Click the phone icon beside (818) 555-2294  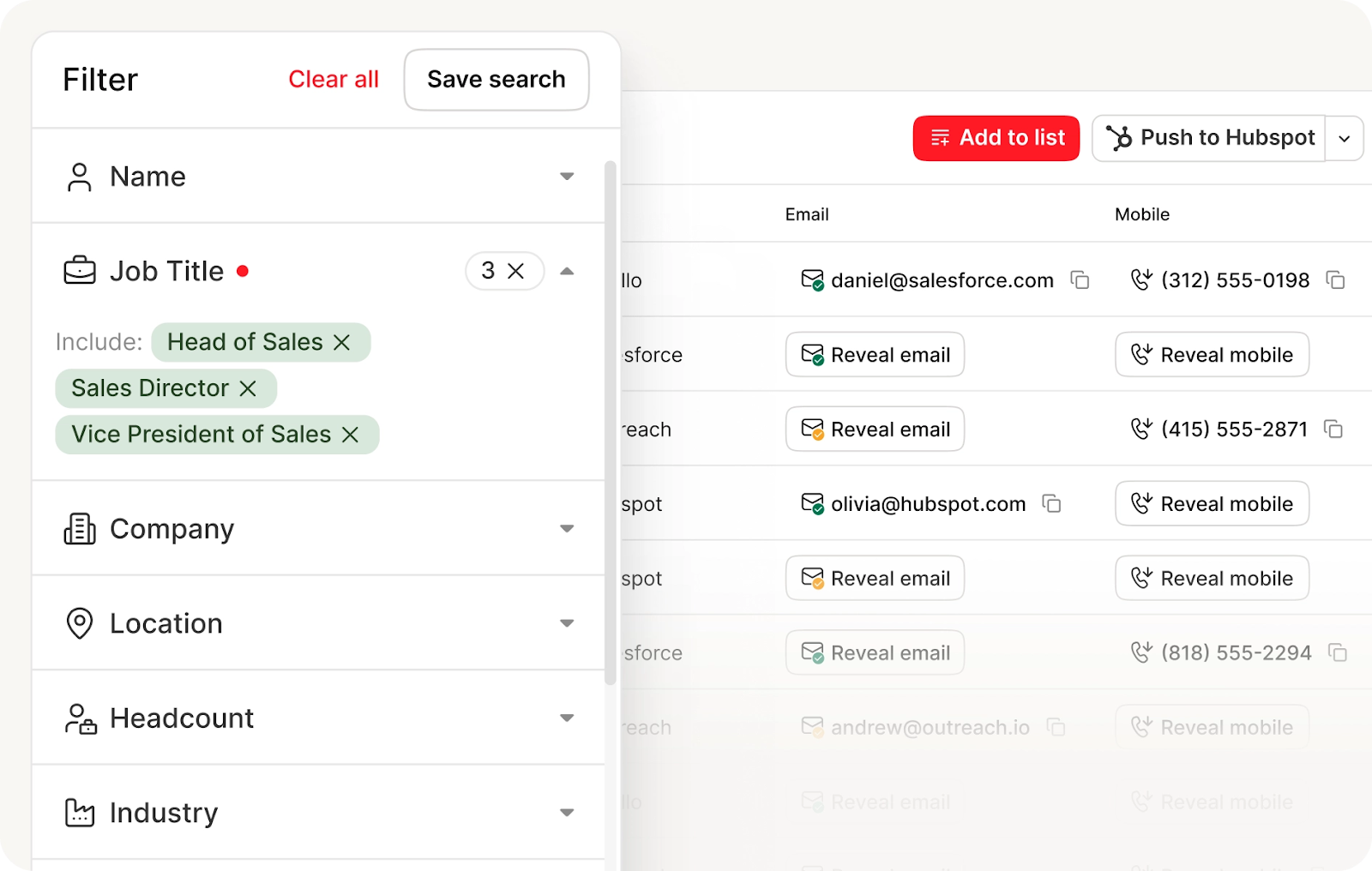click(1141, 652)
